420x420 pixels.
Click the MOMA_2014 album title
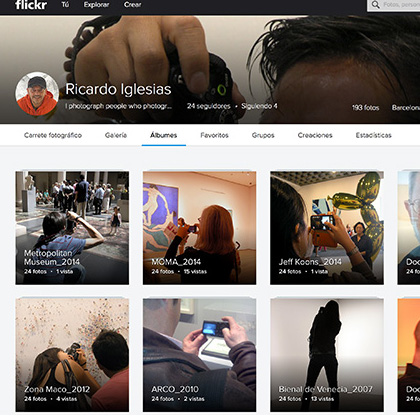pyautogui.click(x=176, y=262)
